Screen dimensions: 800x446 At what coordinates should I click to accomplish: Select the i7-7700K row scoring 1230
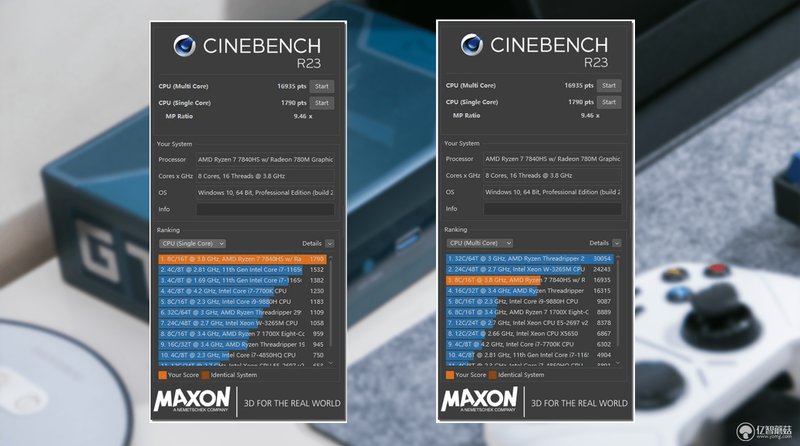pos(242,291)
